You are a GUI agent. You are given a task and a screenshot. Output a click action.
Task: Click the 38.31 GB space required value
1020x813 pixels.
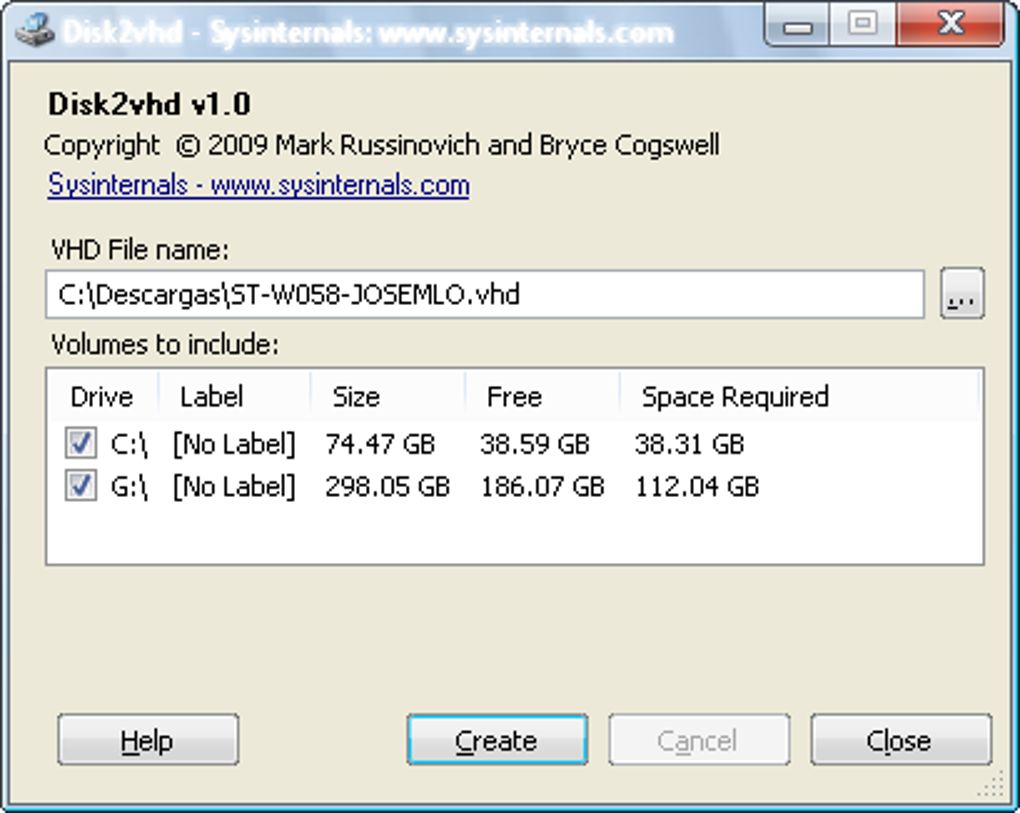[690, 445]
